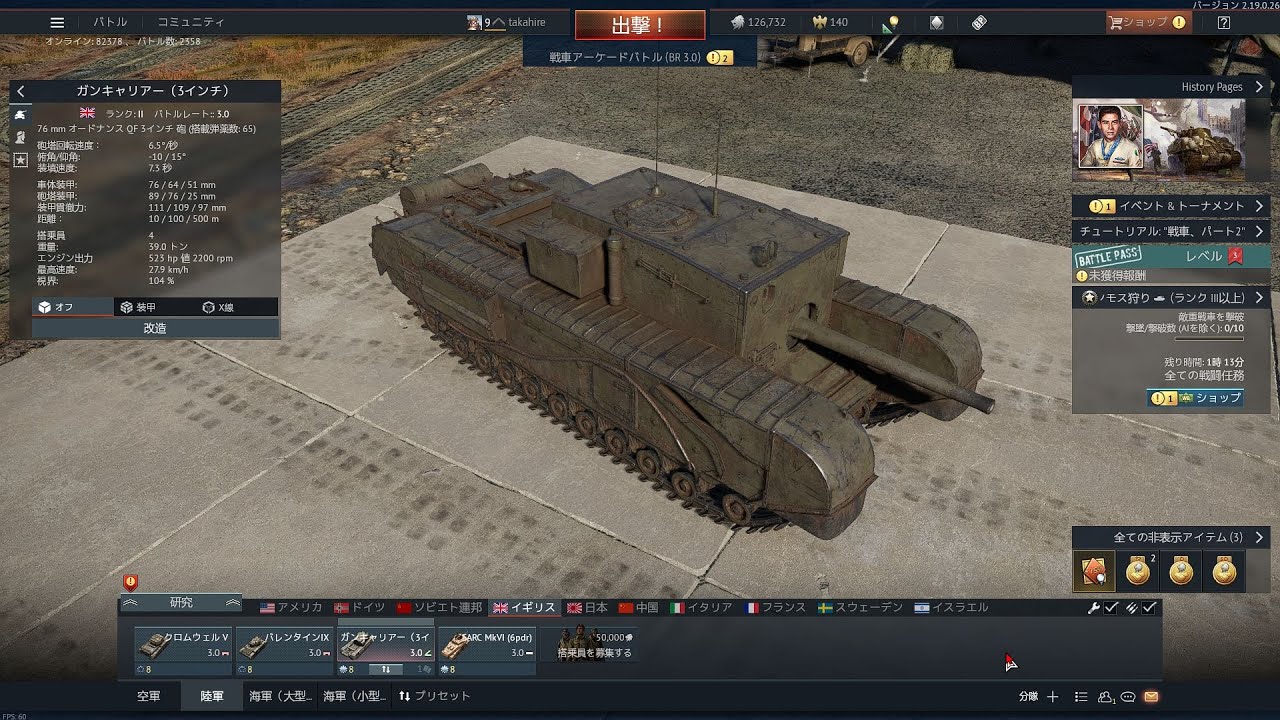This screenshot has width=1280, height=720.
Task: Click the 出撃! battle button
Action: (640, 25)
